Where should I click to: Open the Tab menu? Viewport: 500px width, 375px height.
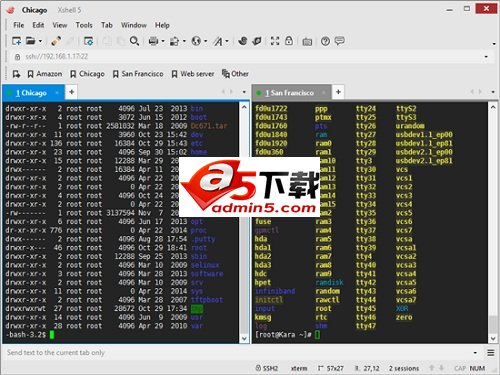107,25
